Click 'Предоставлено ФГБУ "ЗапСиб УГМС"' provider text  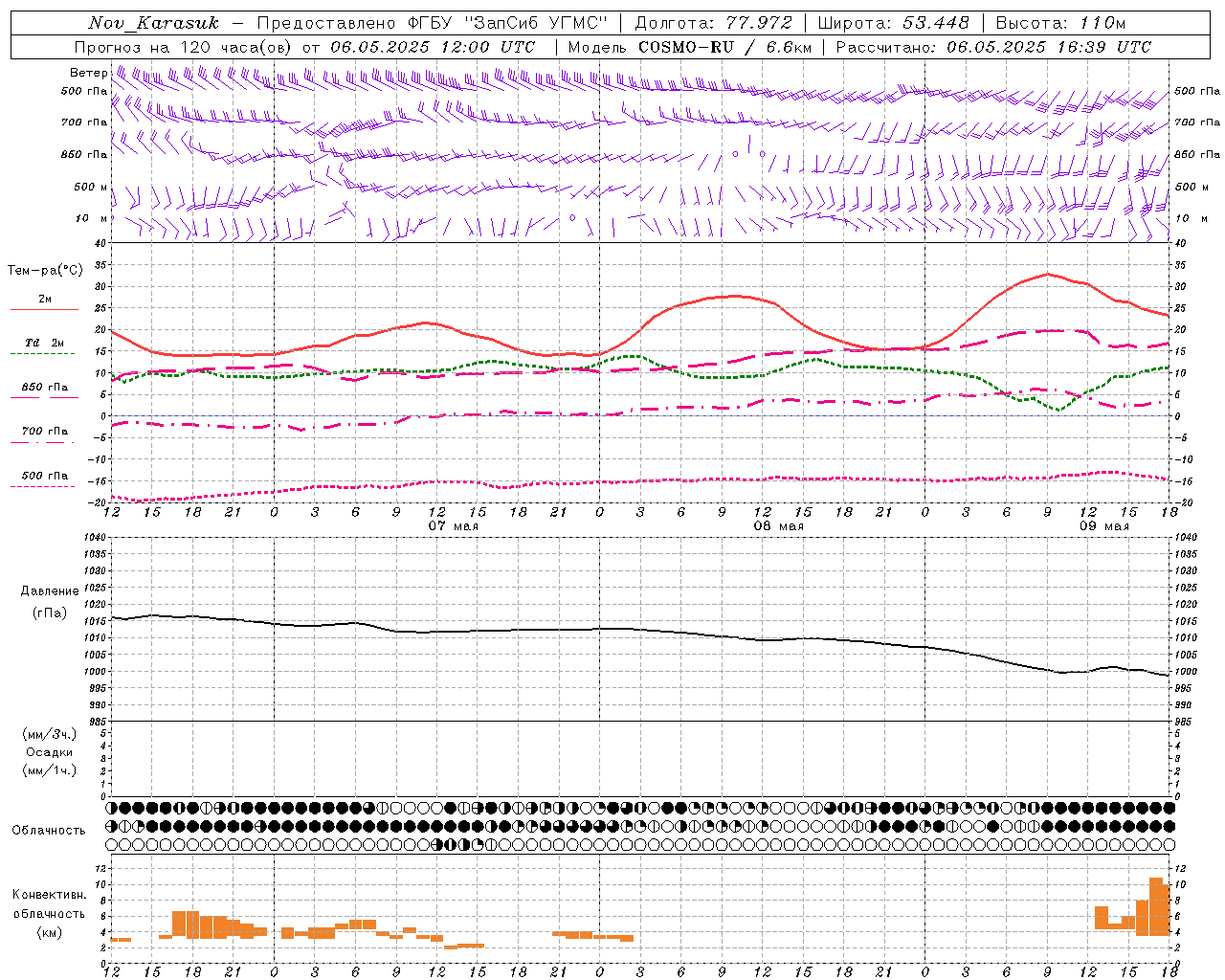coord(433,23)
